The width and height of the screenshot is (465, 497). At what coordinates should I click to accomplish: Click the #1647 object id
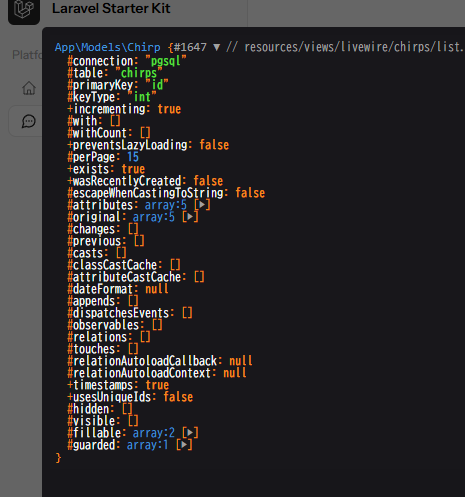pos(190,47)
